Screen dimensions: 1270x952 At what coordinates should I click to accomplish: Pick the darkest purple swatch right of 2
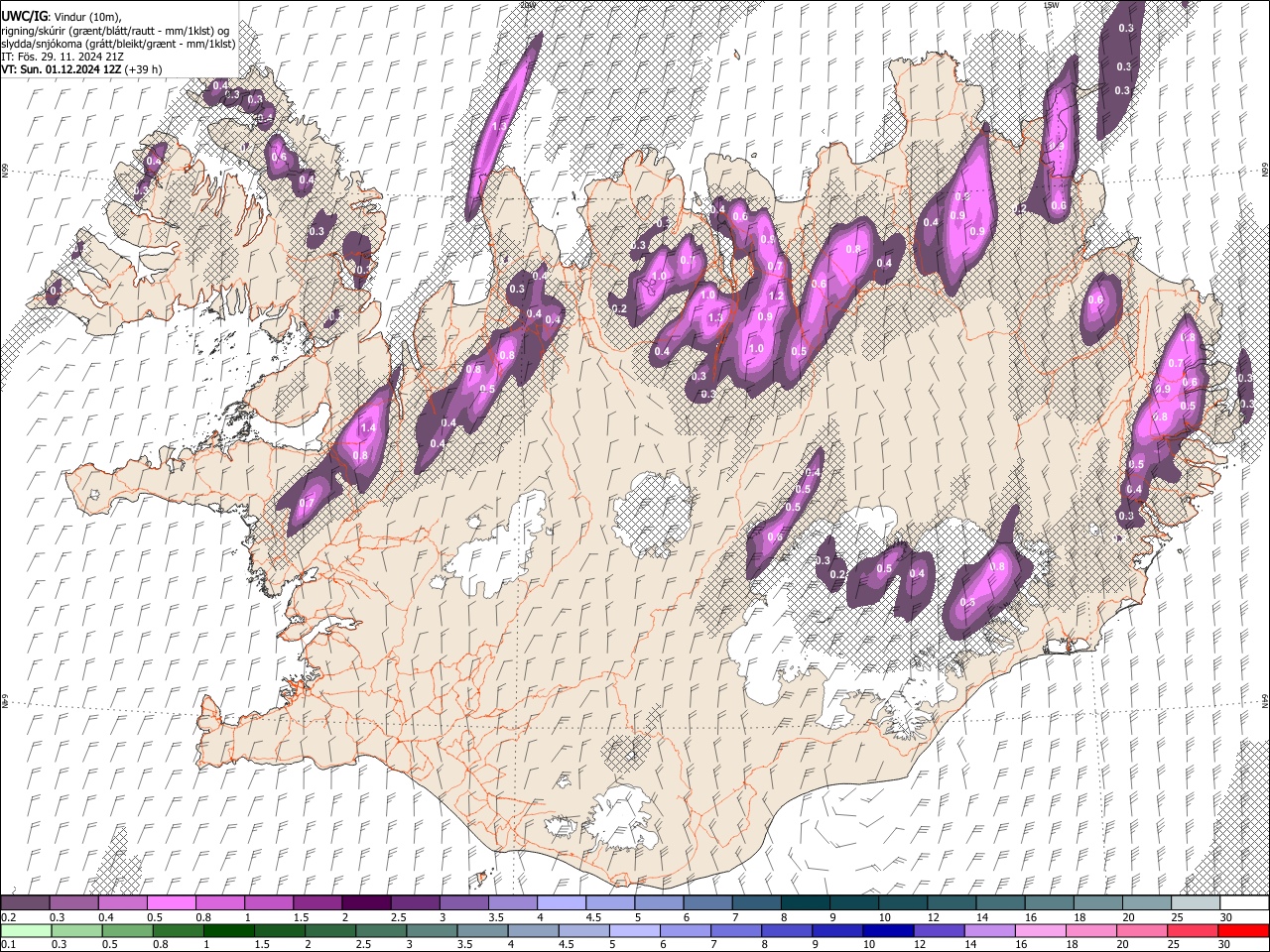point(365,903)
